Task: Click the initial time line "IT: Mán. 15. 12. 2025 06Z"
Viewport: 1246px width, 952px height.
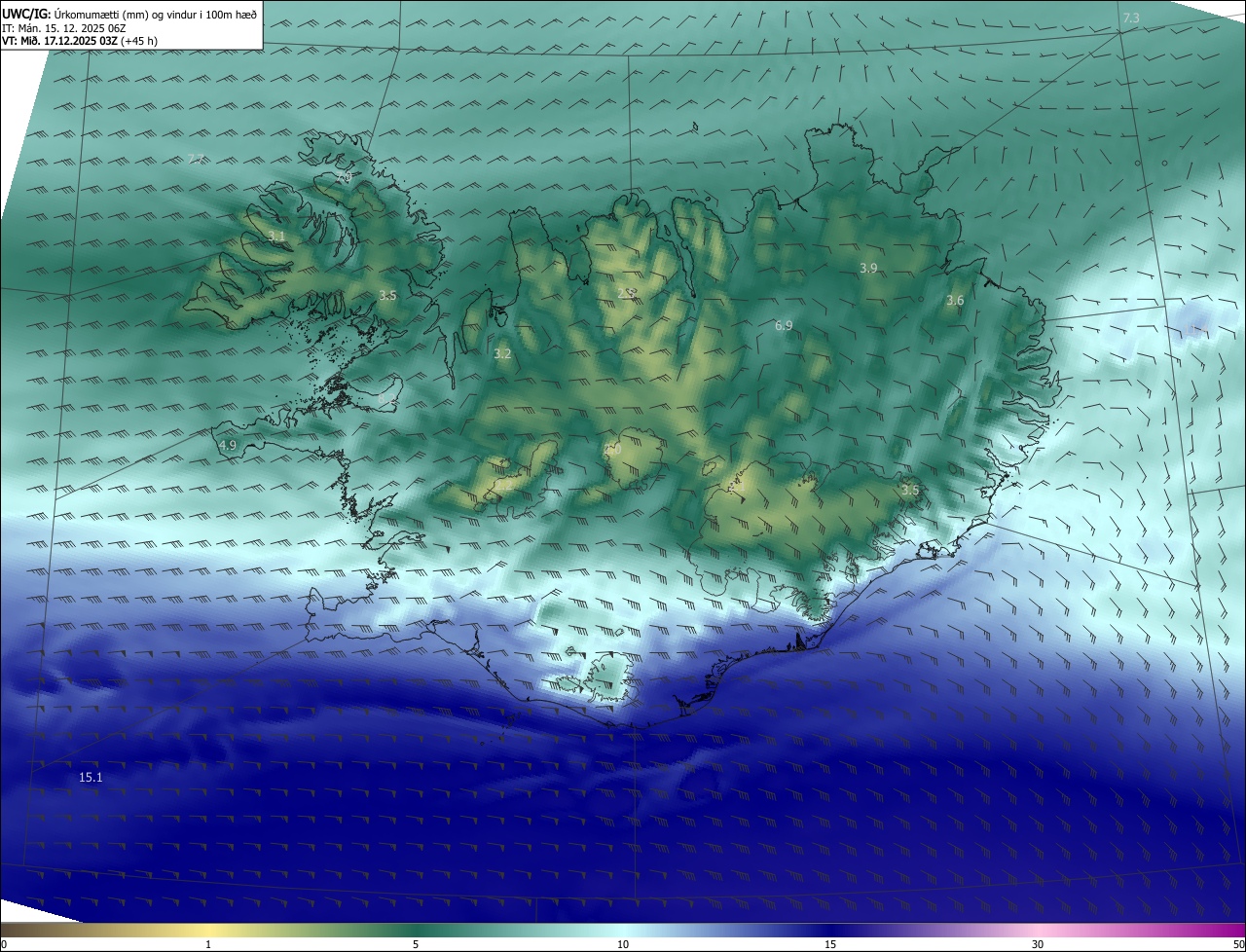Action: (63, 27)
